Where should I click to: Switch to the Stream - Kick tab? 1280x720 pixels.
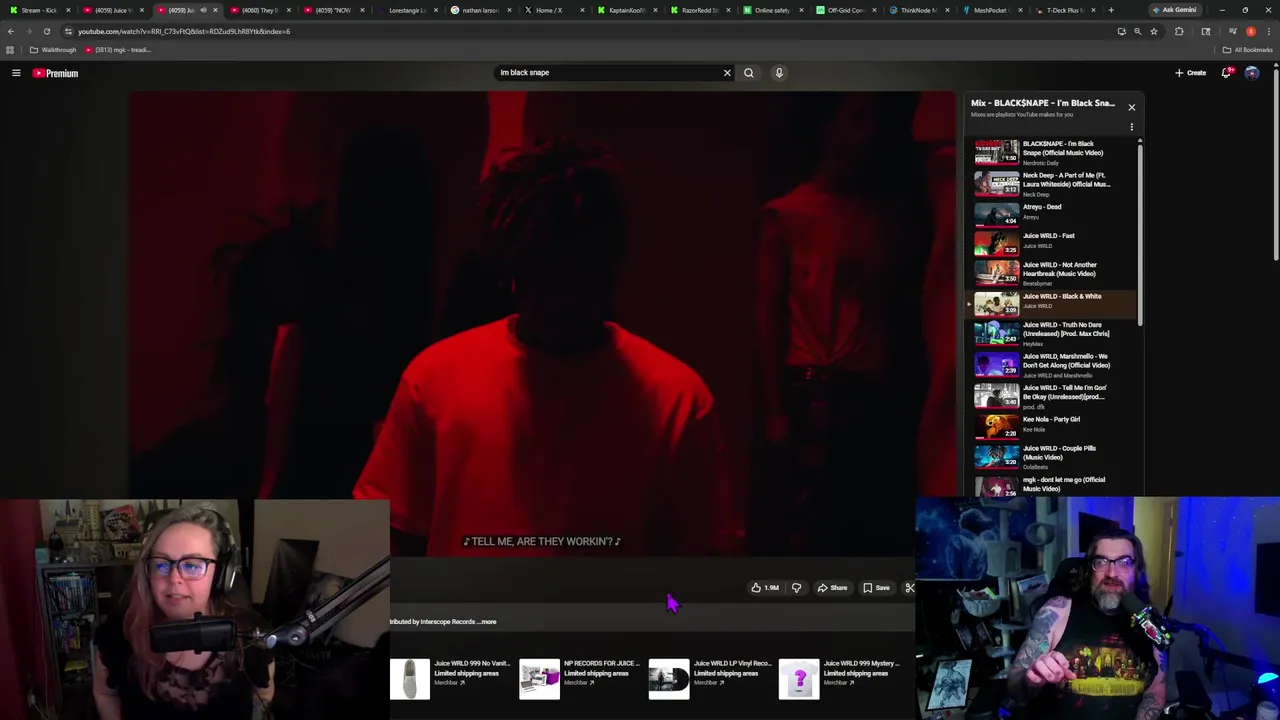pos(38,10)
